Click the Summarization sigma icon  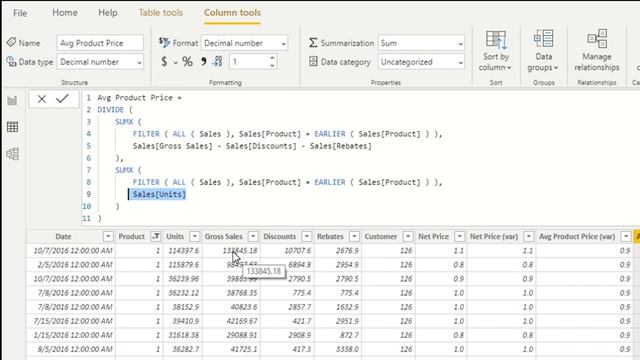pos(313,43)
